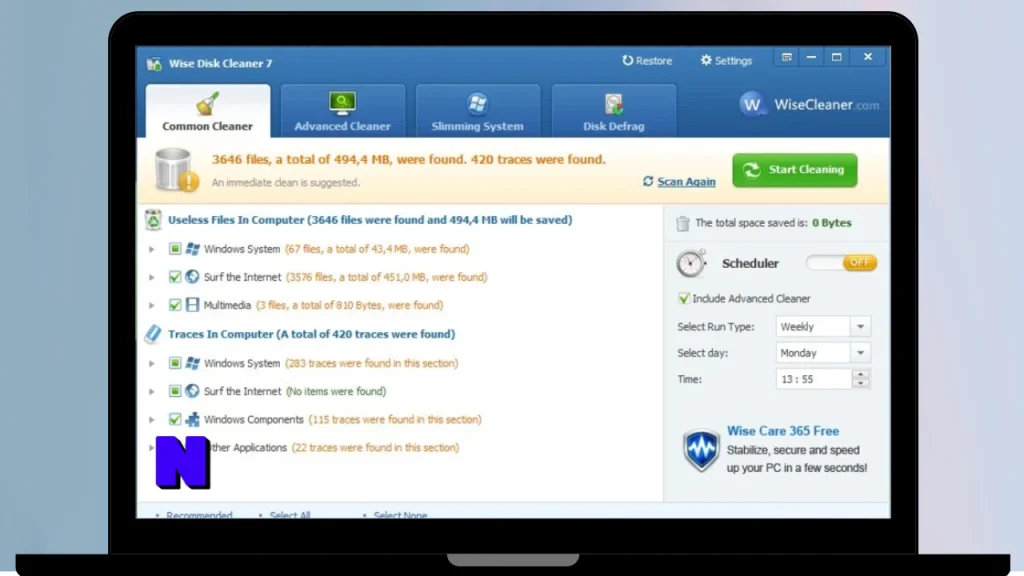Uncheck the Multimedia checkbox
The image size is (1024, 576).
point(175,305)
